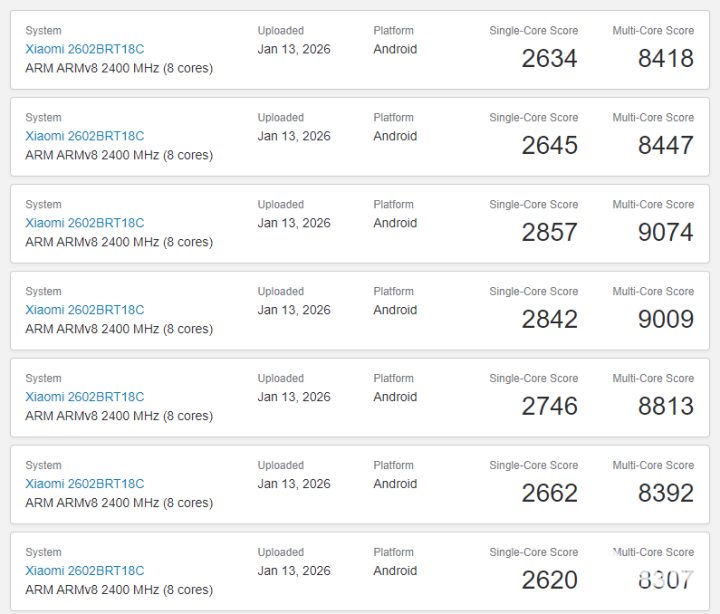This screenshot has width=720, height=614.
Task: Select the multi-core score 8447
Action: 665,146
